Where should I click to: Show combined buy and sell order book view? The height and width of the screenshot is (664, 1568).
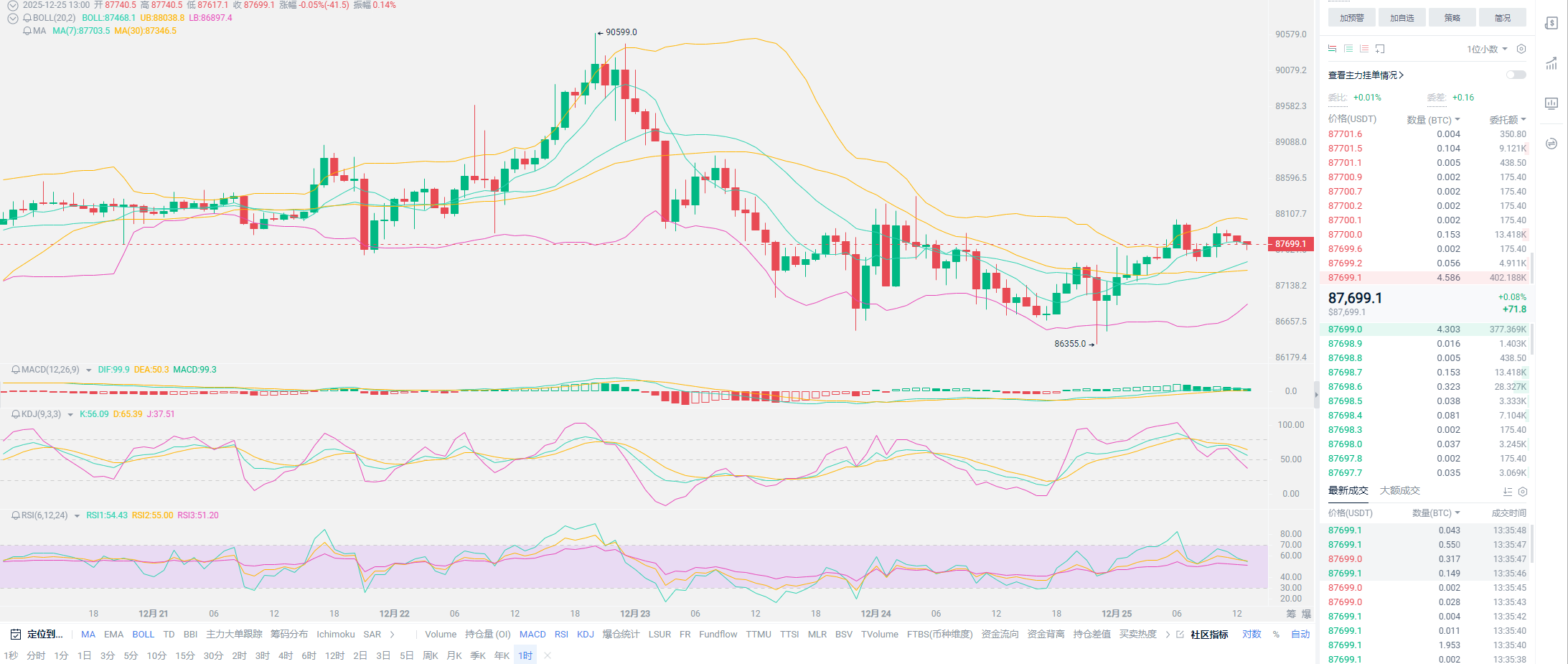coord(1332,49)
